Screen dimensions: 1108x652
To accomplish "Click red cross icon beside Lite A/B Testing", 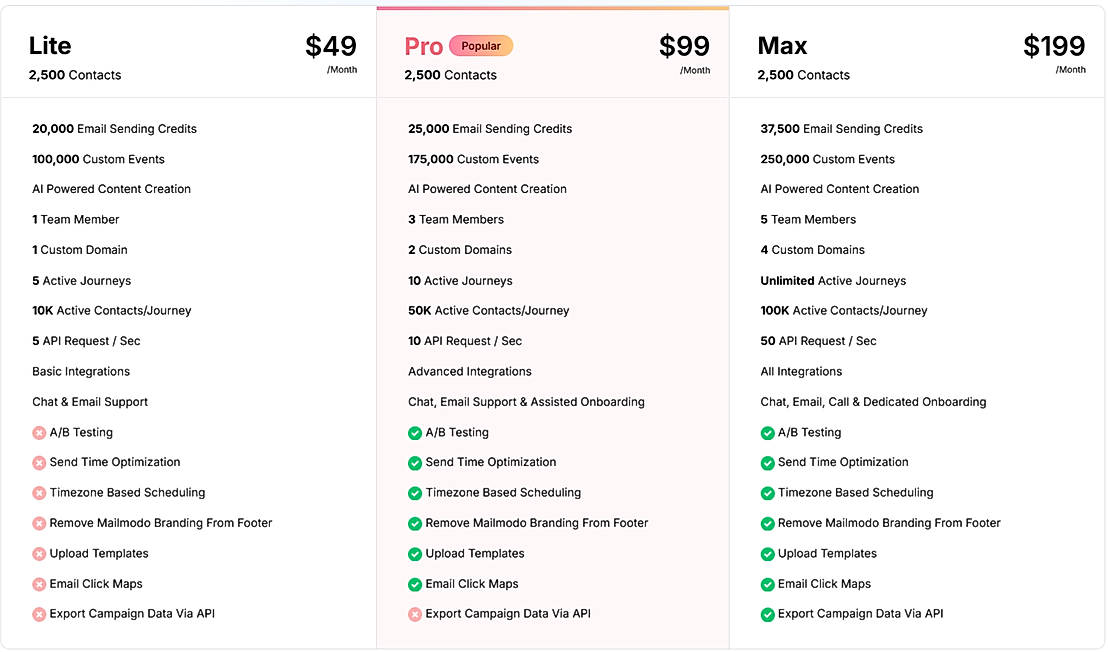I will [39, 433].
